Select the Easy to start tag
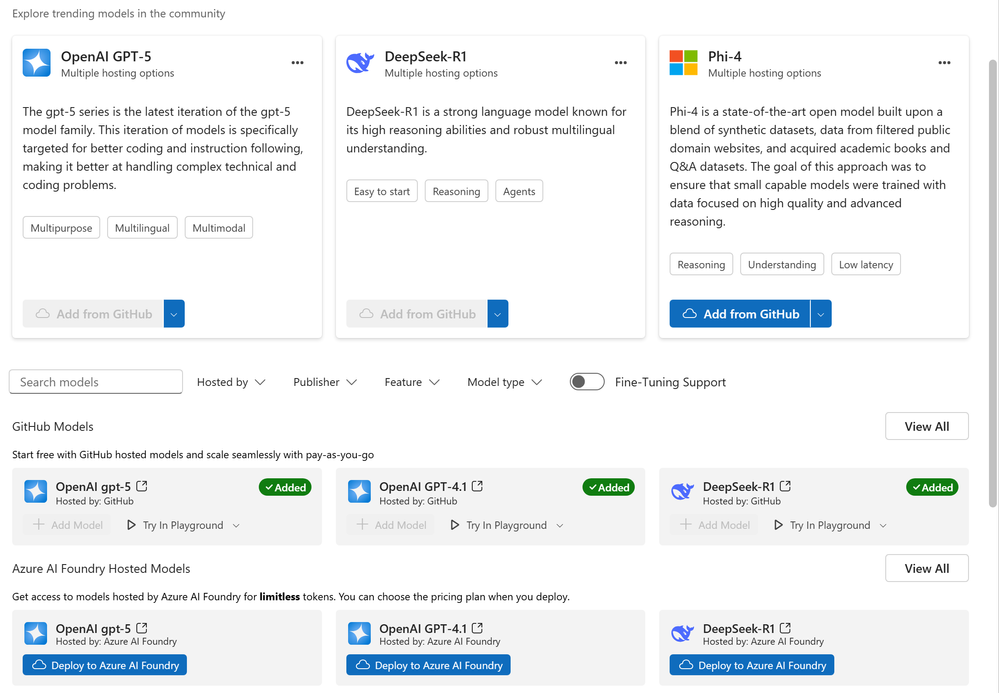 382,191
